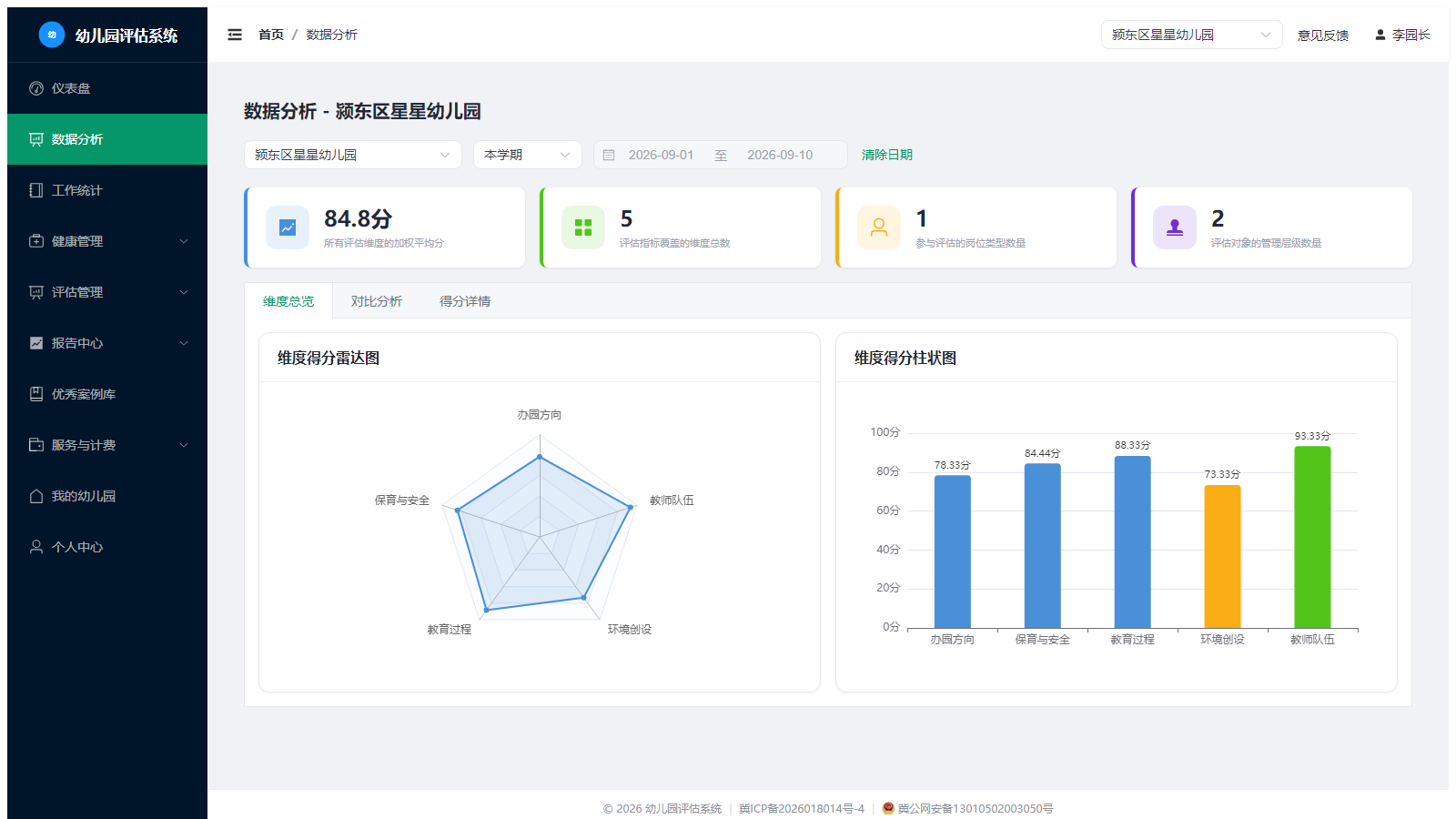Switch to the 得分详情 tab
The width and height of the screenshot is (1456, 819).
click(x=465, y=301)
